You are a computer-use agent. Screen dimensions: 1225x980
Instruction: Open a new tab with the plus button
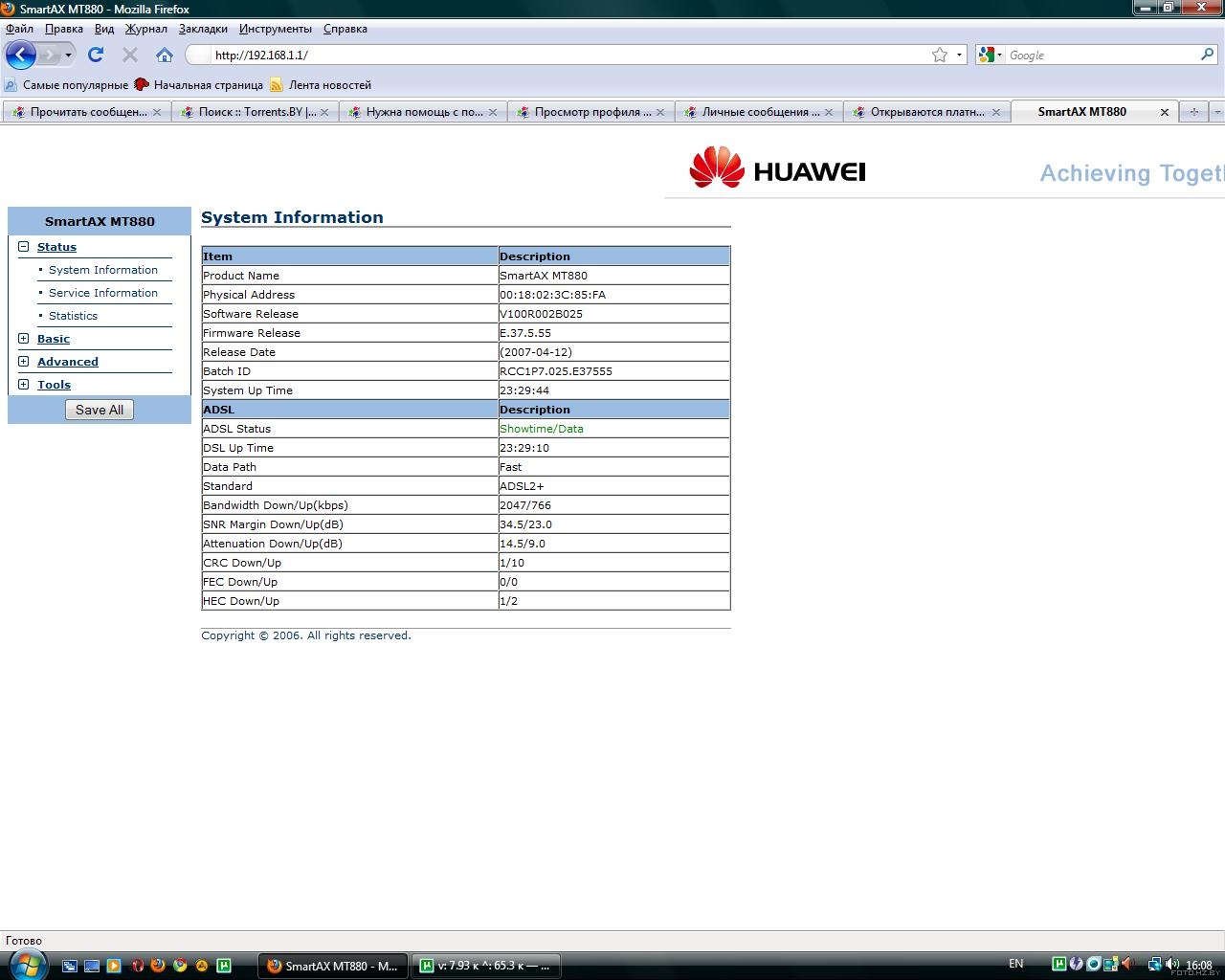point(1193,112)
